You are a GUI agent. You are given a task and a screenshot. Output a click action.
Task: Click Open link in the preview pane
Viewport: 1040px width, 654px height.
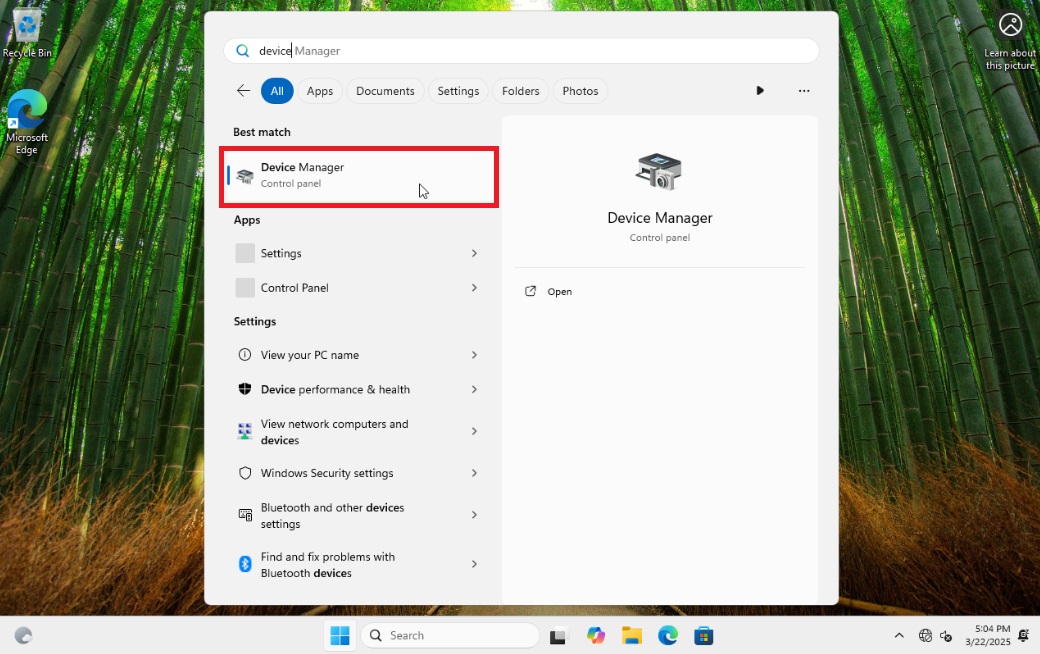point(559,292)
